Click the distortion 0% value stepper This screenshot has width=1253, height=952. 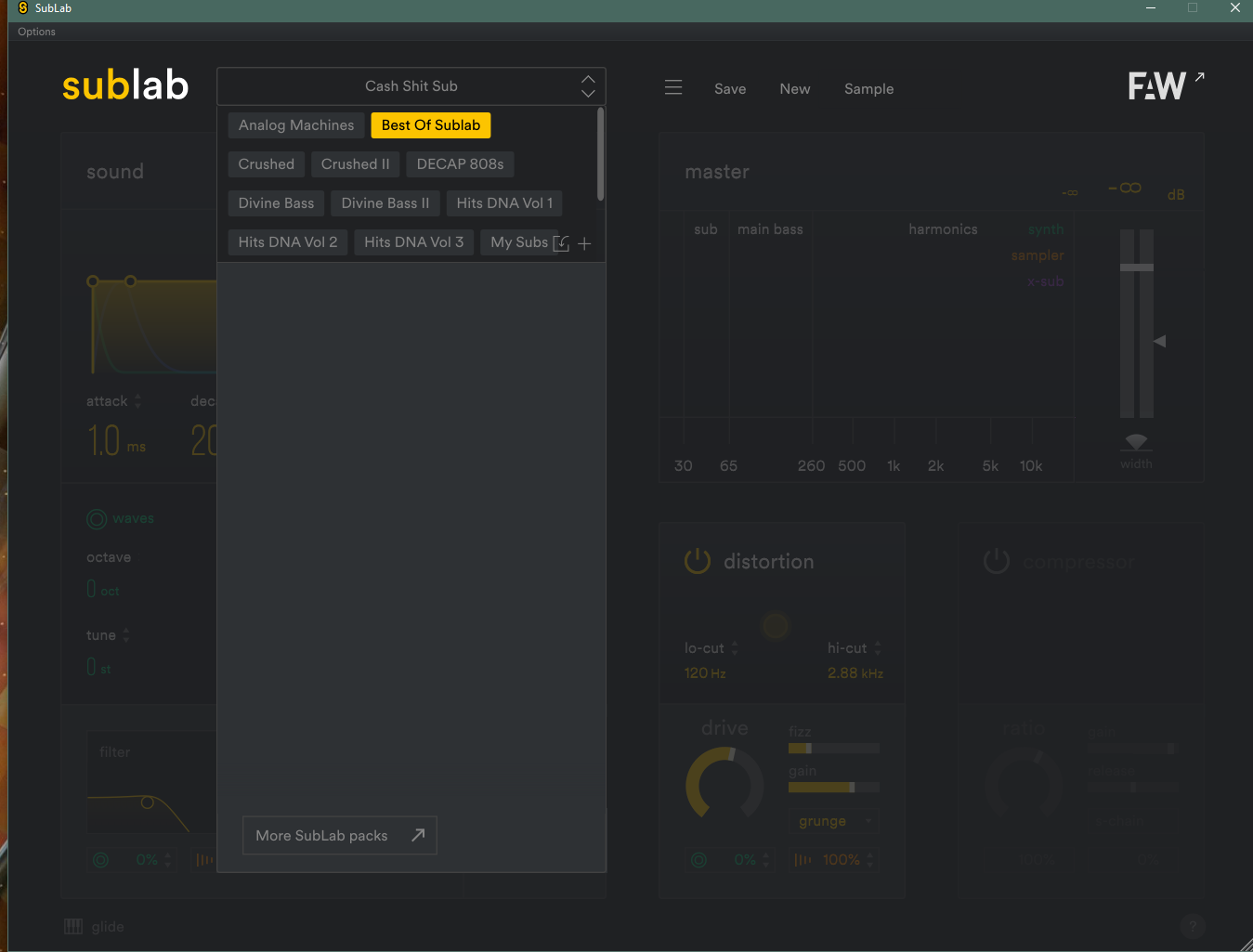tap(766, 860)
